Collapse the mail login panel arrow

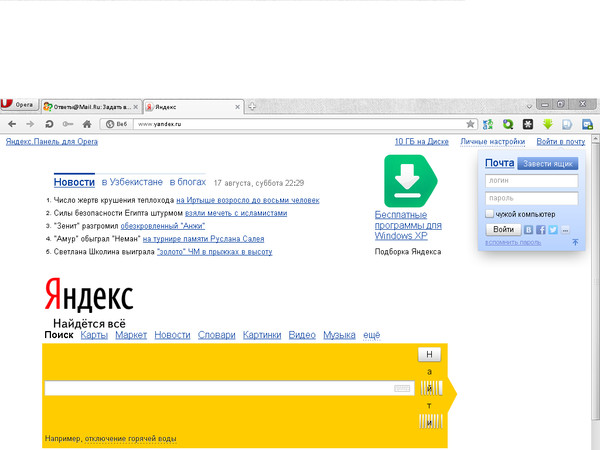[x=575, y=242]
